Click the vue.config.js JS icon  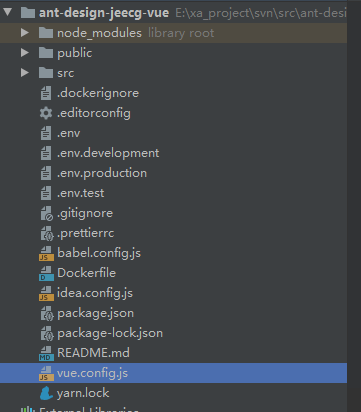[x=46, y=373]
